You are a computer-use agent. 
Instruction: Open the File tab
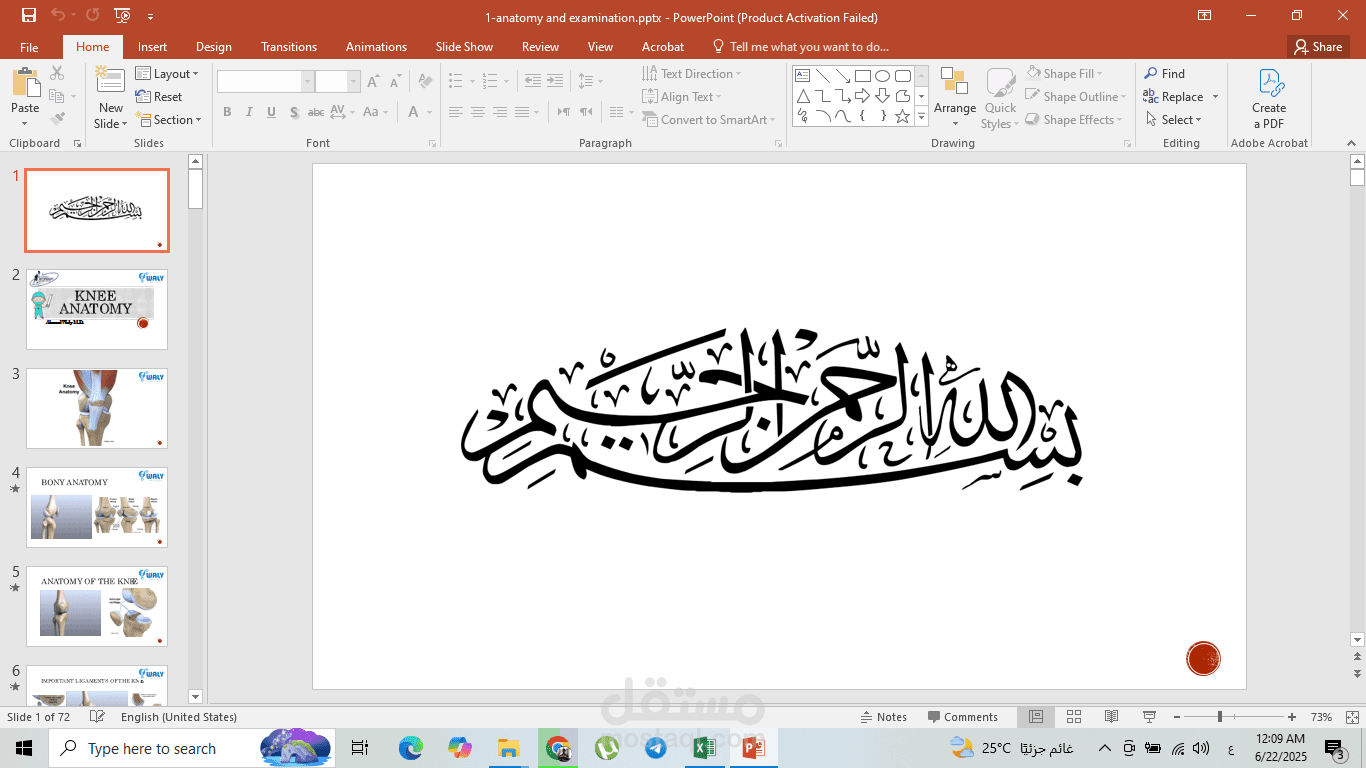(29, 47)
